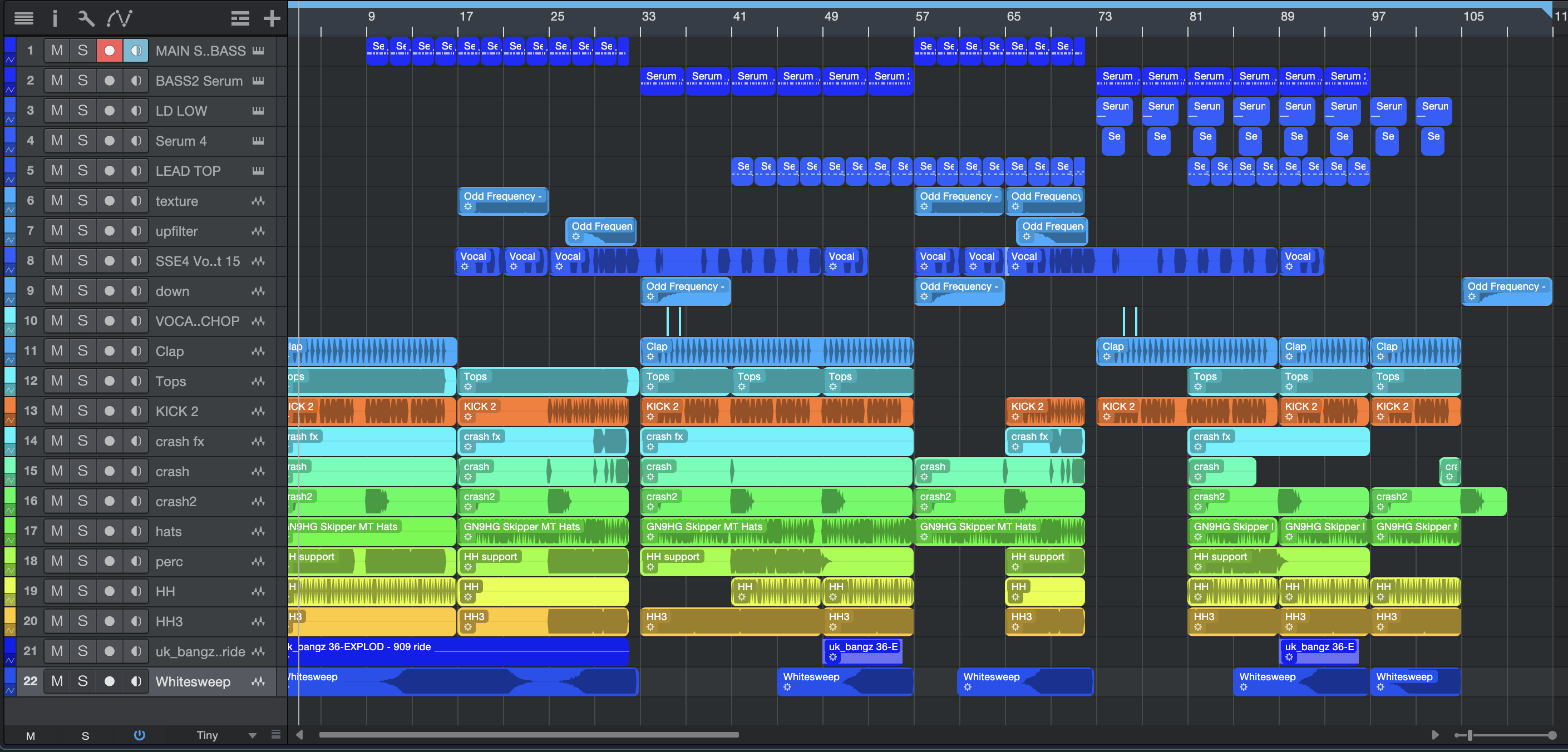Click the global Mute button at the bottom

[31, 735]
